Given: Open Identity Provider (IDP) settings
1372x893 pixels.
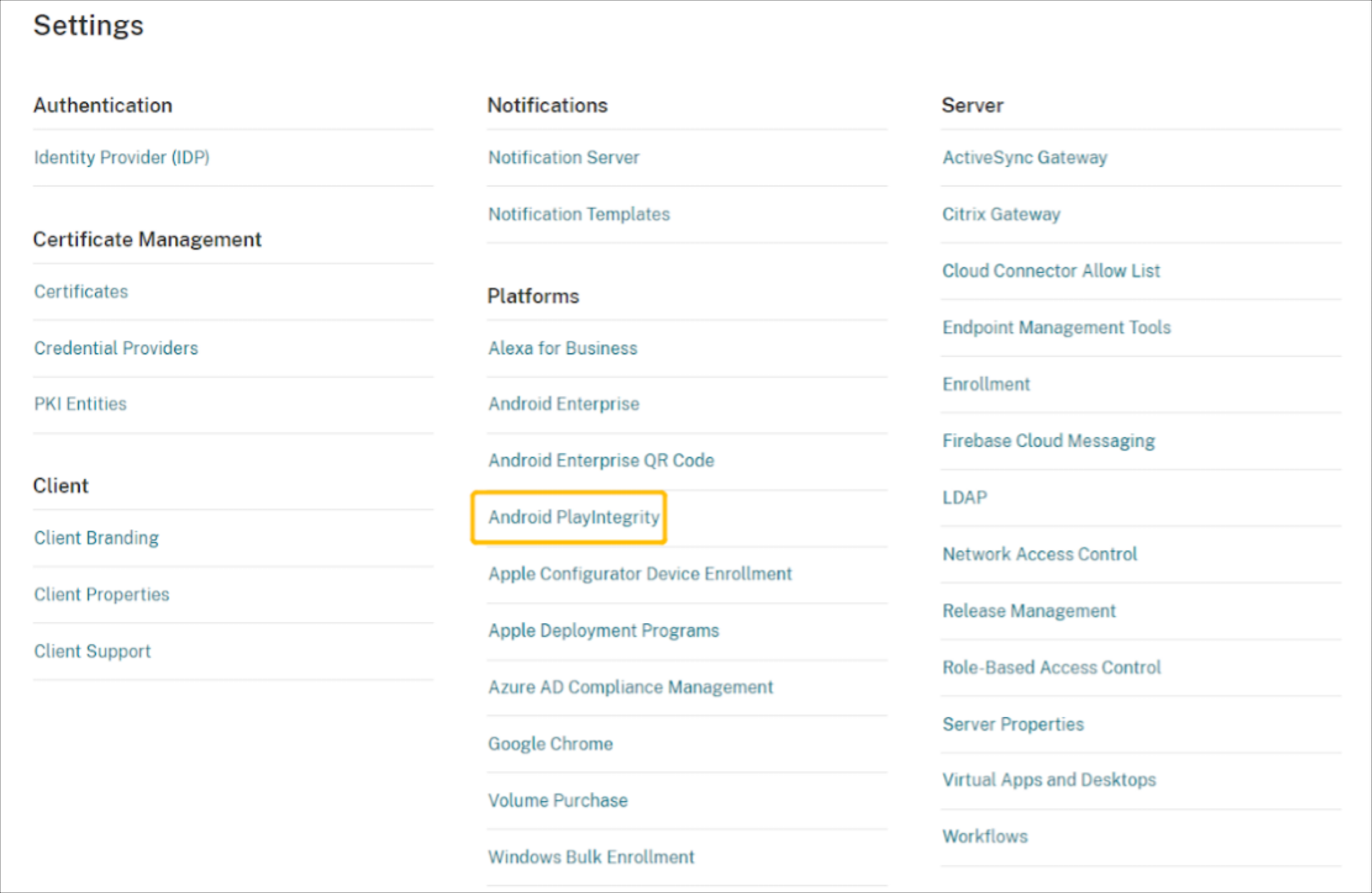Looking at the screenshot, I should [x=122, y=157].
